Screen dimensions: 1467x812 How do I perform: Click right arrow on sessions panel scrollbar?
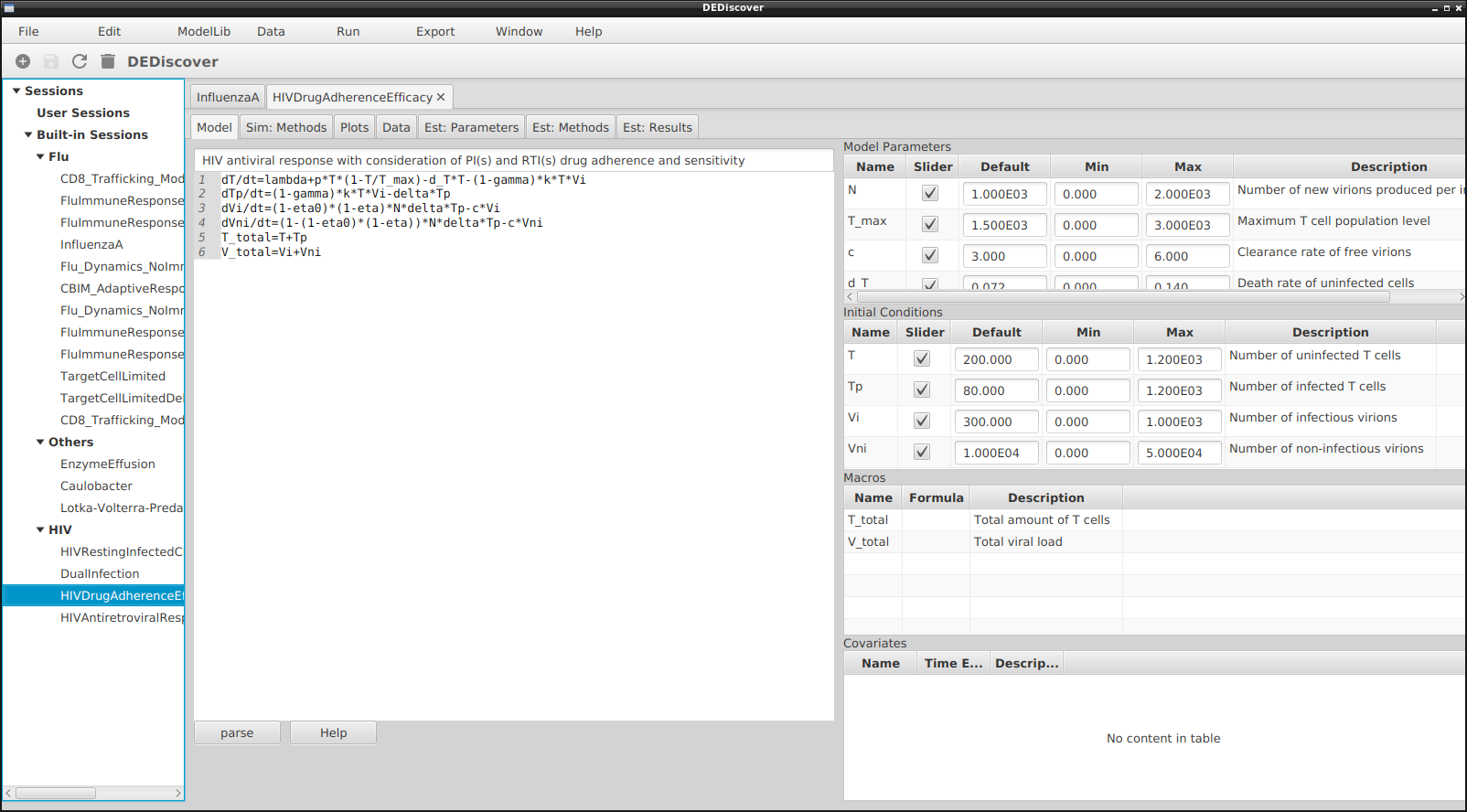tap(178, 793)
